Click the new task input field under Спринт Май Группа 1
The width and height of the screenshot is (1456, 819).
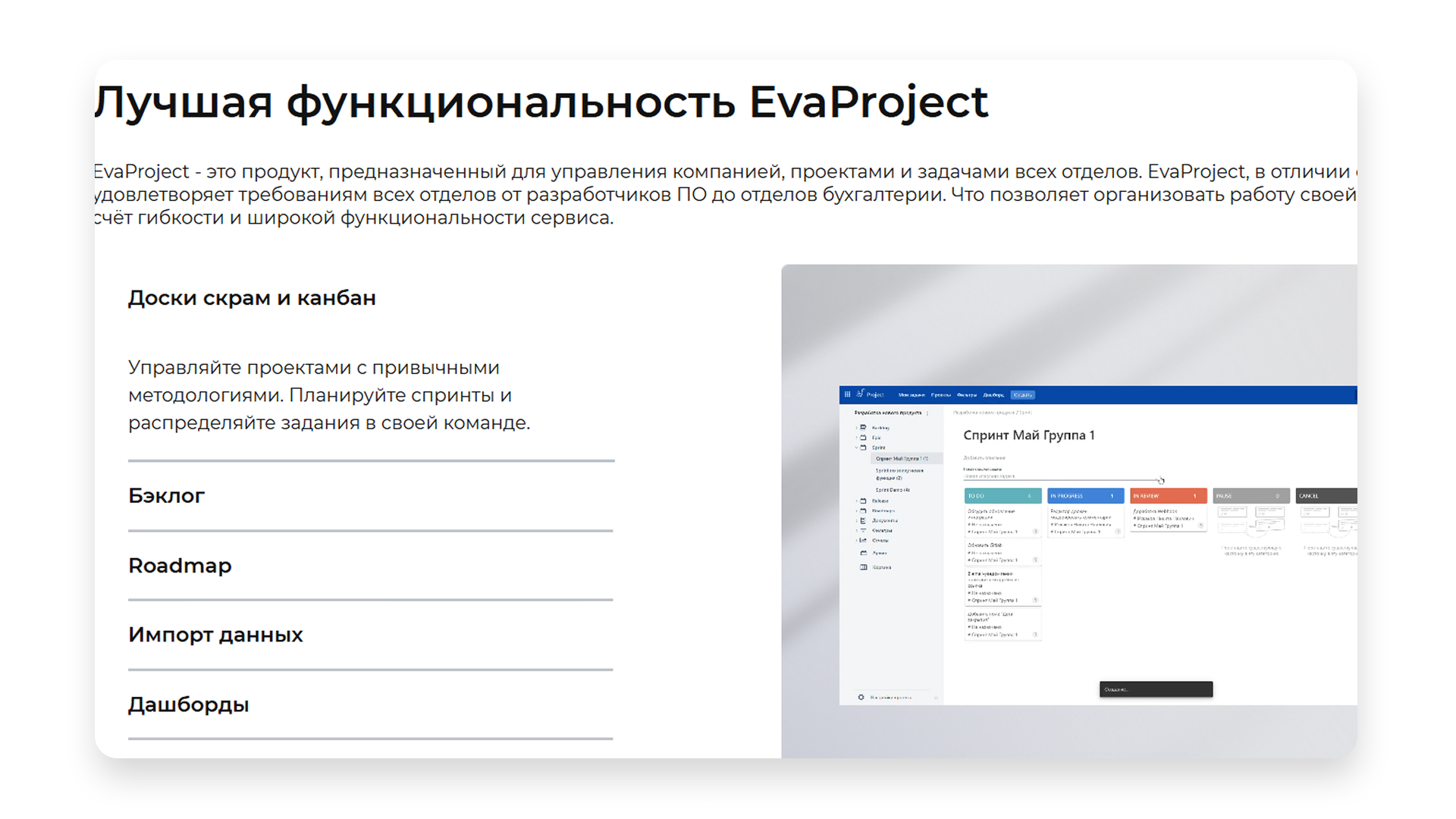click(x=990, y=477)
